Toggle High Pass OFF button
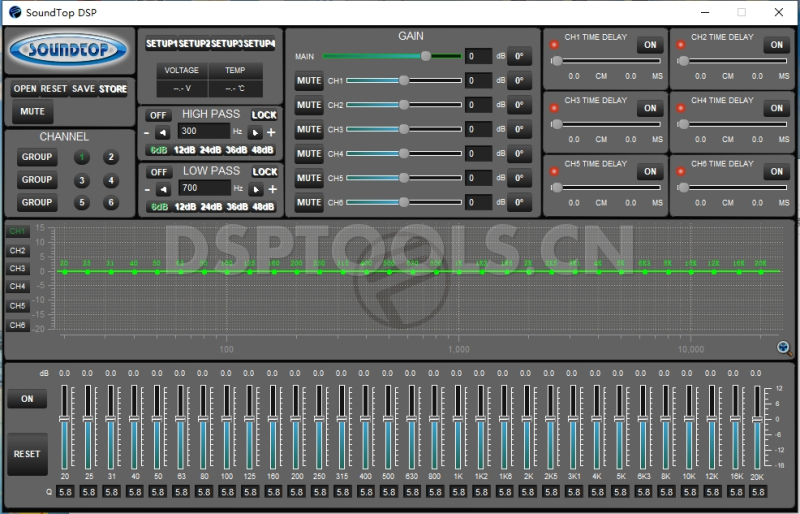Viewport: 800px width, 514px height. [158, 115]
